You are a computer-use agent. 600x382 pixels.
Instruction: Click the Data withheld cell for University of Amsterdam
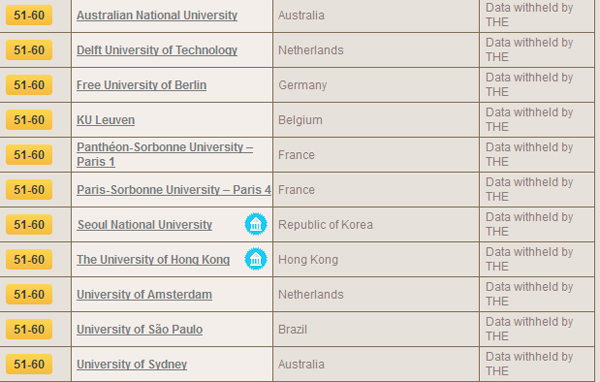tap(537, 294)
